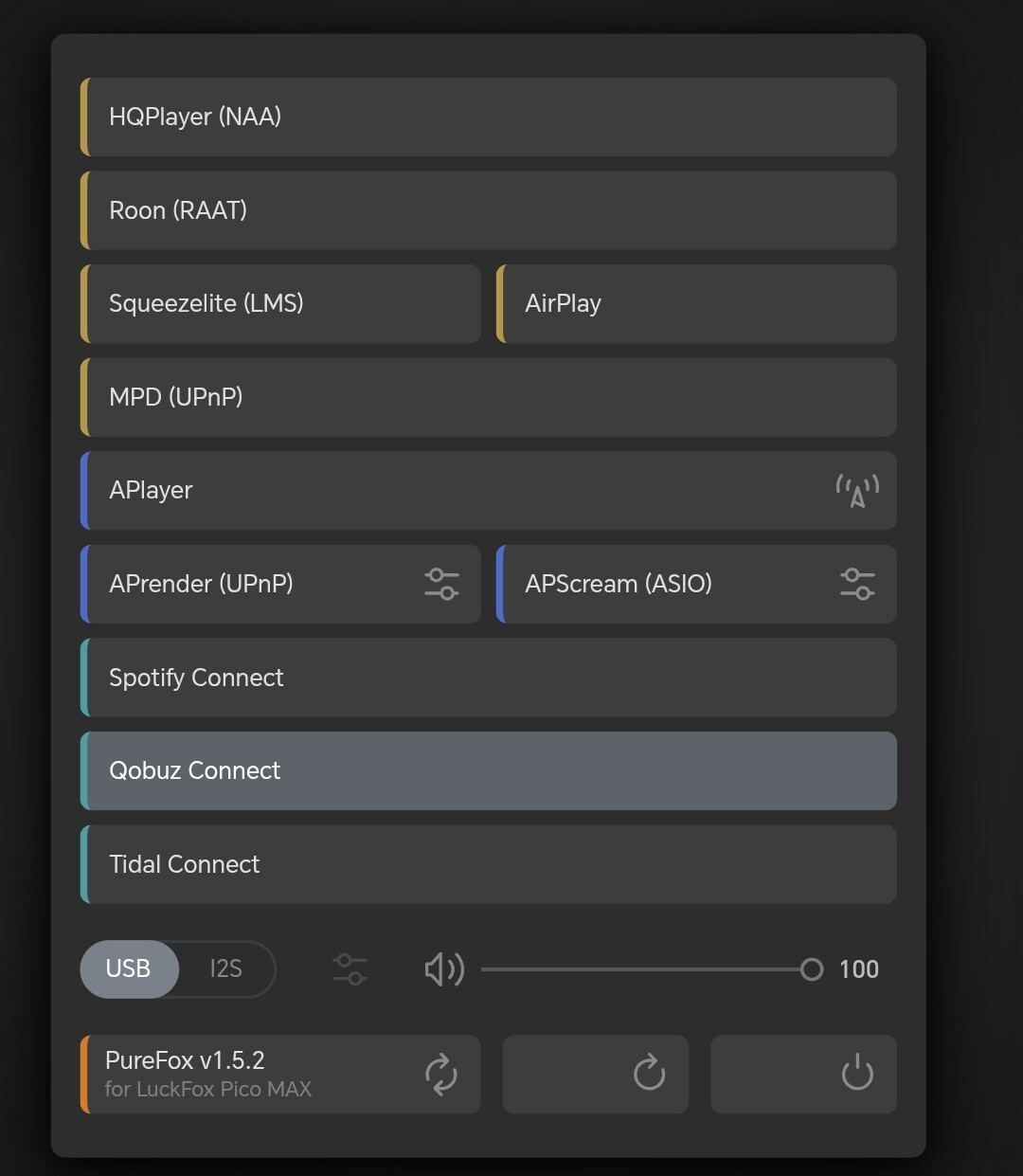
Task: Click the speaker volume icon
Action: (443, 969)
